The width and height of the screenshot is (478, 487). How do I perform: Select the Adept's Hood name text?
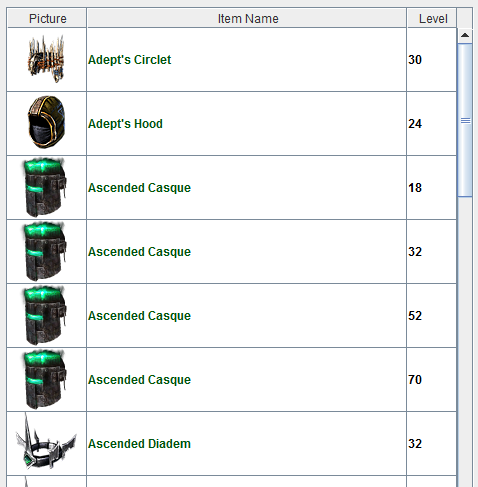click(x=125, y=124)
